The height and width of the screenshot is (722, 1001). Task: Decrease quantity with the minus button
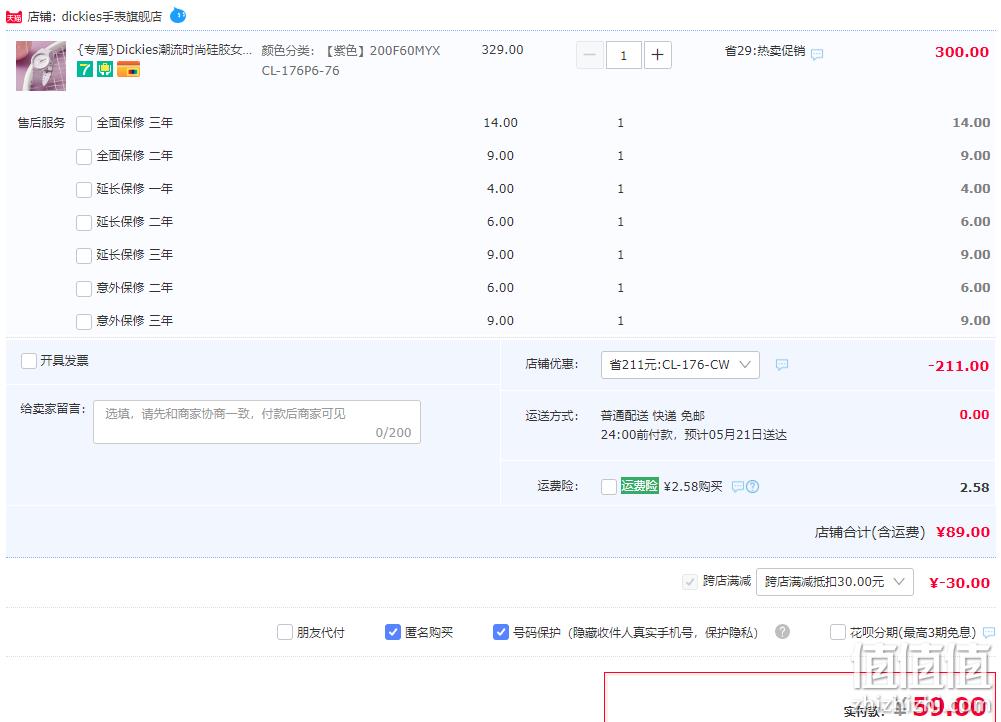coord(590,55)
